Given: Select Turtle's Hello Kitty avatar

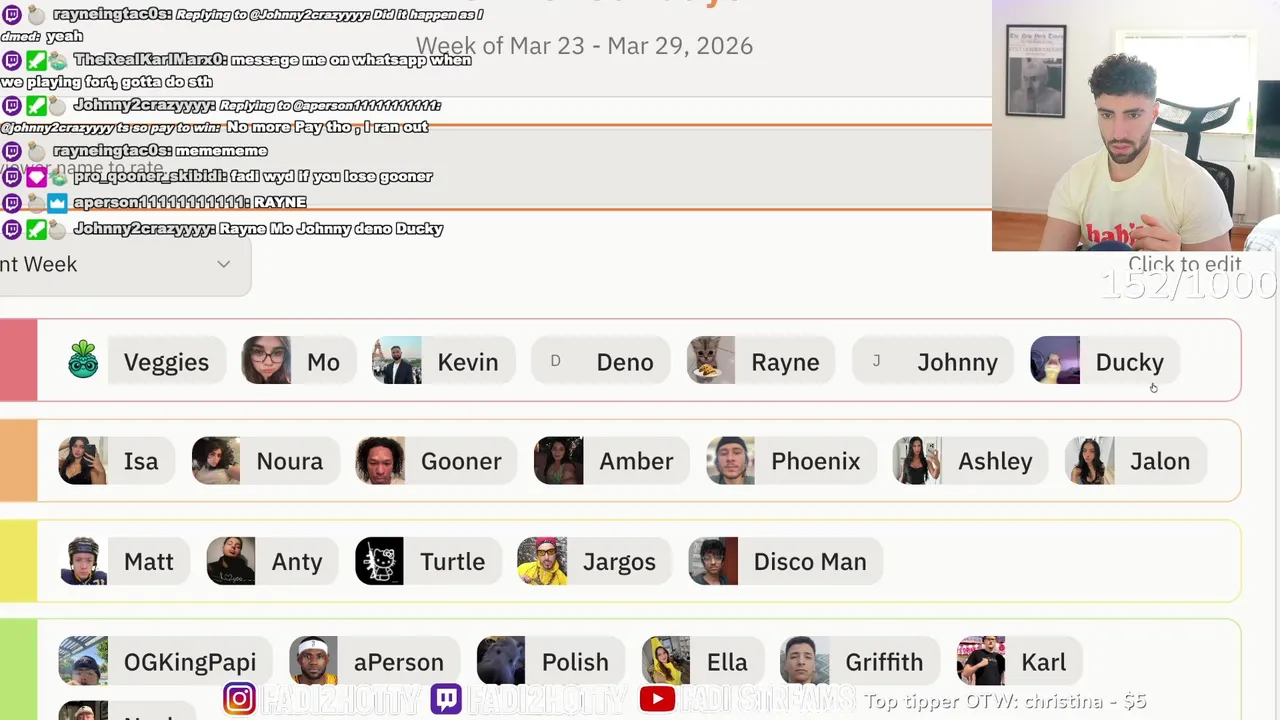Looking at the screenshot, I should coord(379,561).
